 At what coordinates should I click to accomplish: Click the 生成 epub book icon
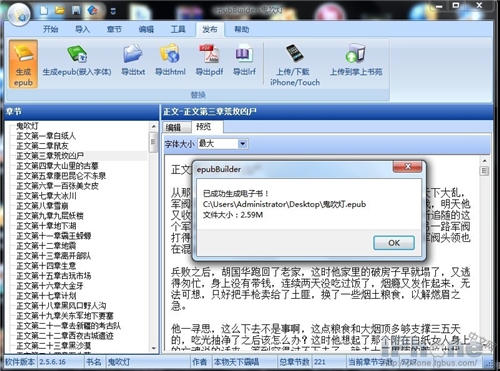(x=23, y=53)
